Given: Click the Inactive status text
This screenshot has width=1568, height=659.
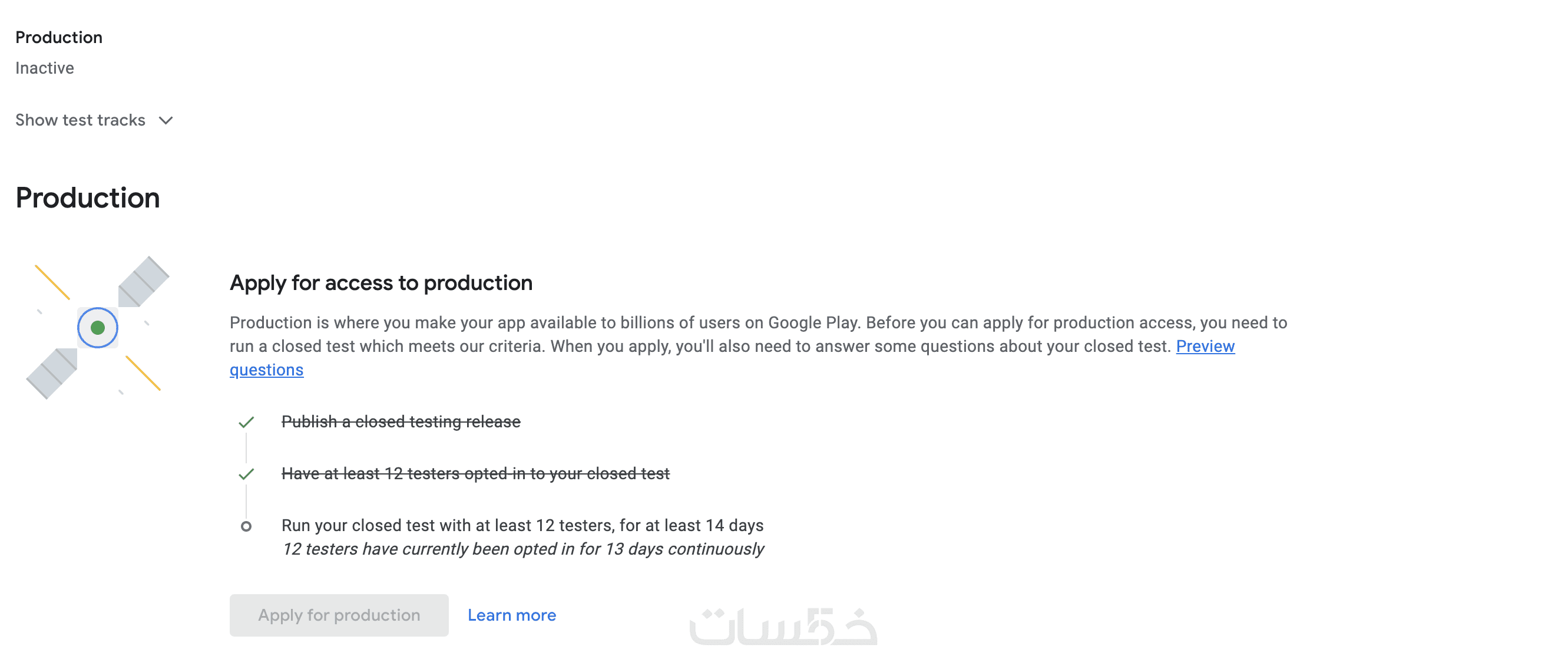Looking at the screenshot, I should point(44,68).
